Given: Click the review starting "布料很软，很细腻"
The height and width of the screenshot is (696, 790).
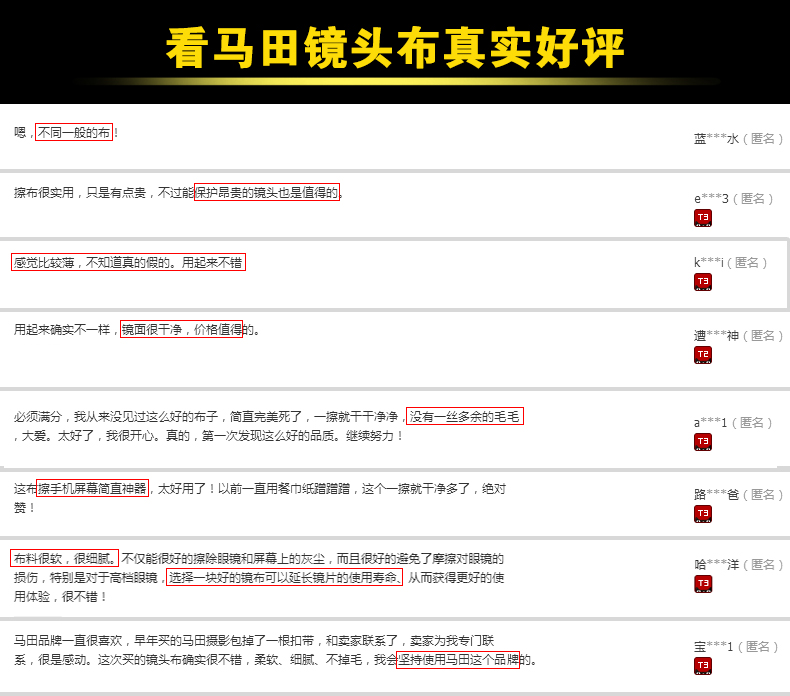Looking at the screenshot, I should pos(258,578).
